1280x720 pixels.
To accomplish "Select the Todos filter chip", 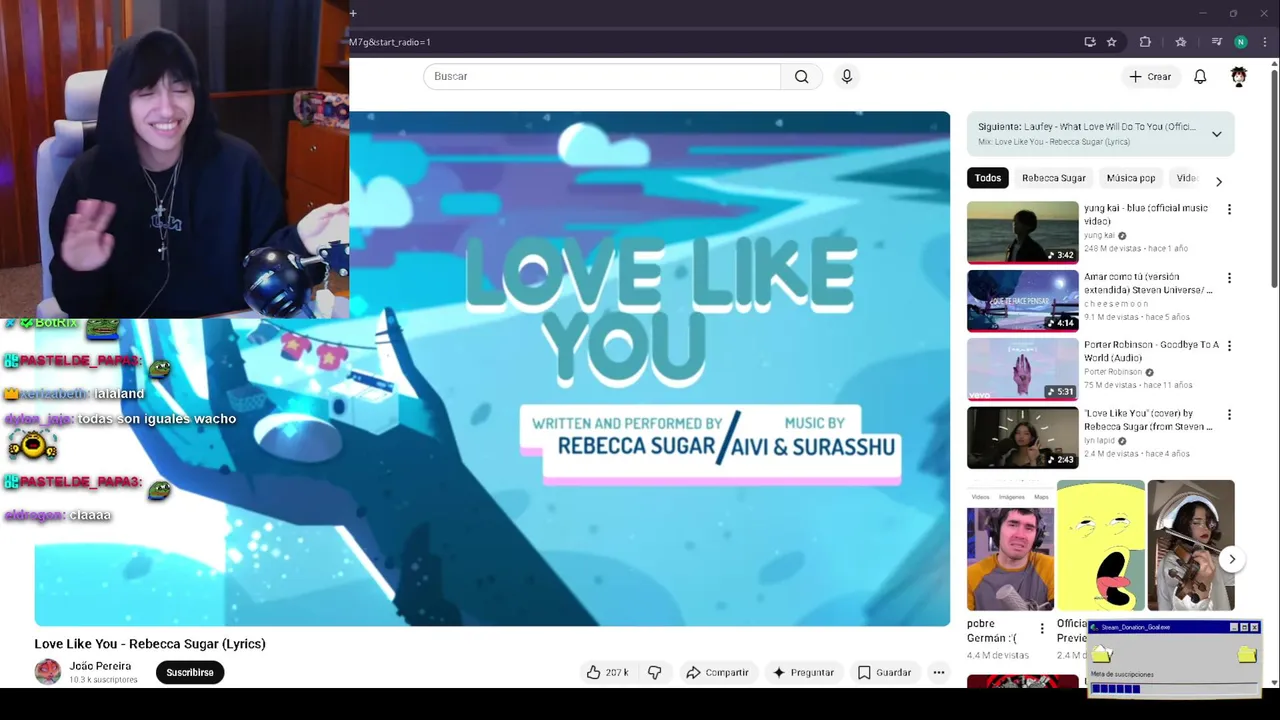I will pos(988,178).
